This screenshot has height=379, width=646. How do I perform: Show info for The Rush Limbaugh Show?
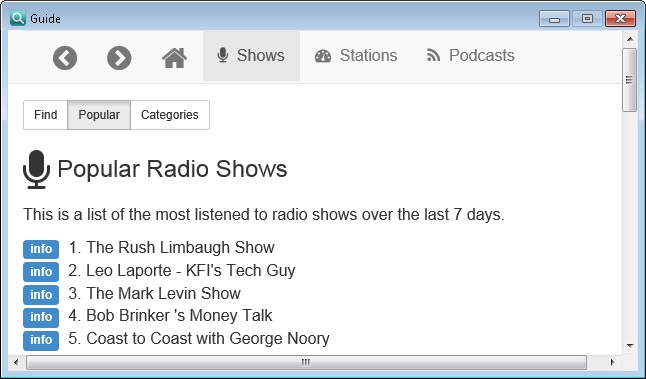[x=41, y=249]
